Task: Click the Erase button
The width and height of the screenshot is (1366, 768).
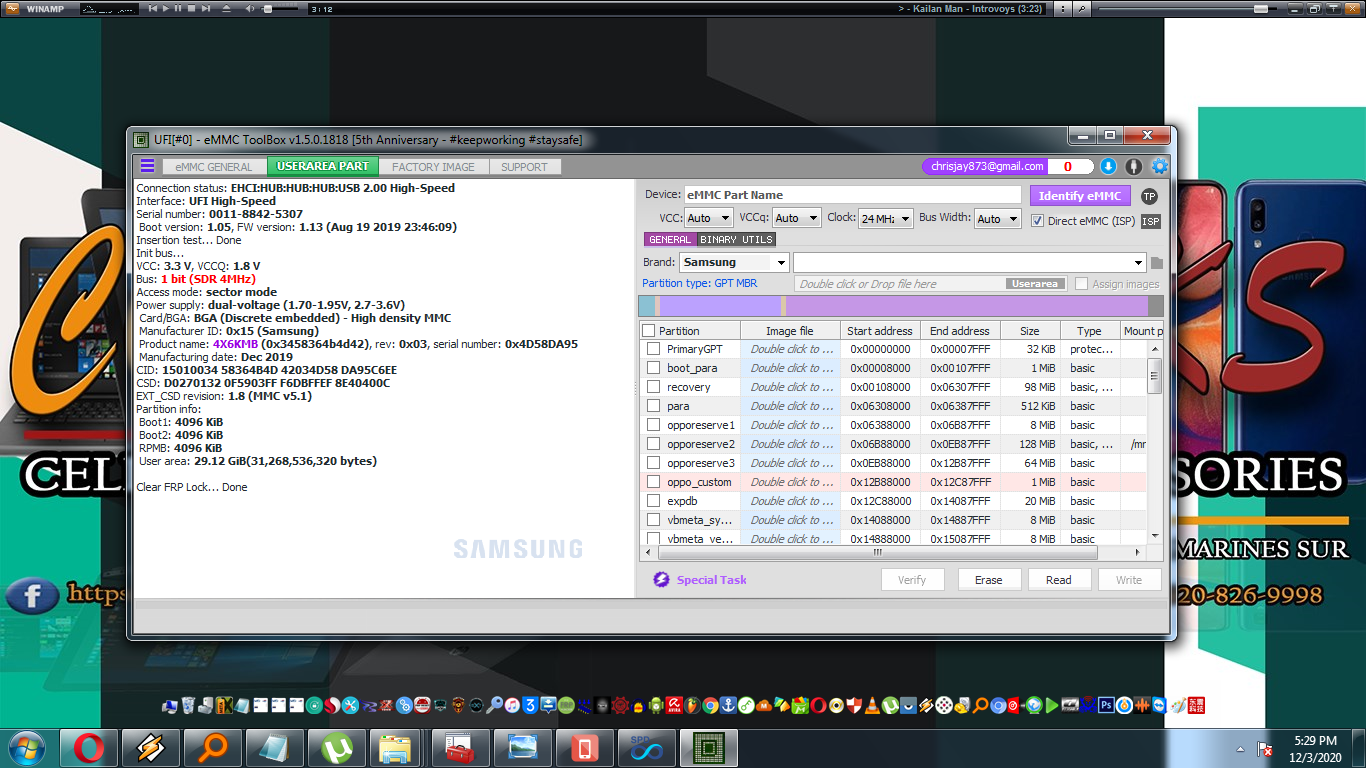Action: [989, 580]
